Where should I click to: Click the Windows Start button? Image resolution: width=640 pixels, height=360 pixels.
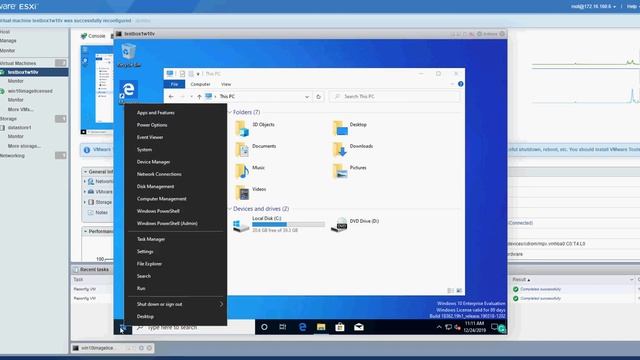click(x=122, y=327)
